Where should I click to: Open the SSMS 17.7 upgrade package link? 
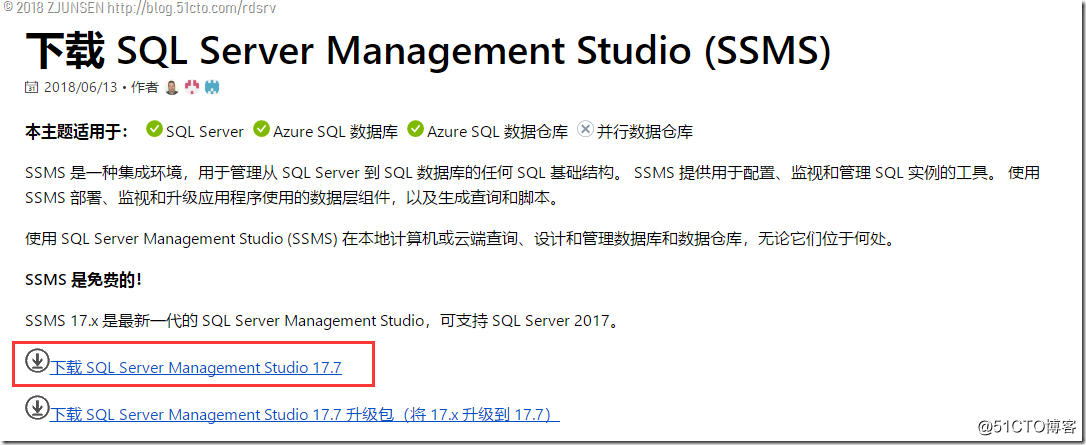tap(305, 414)
